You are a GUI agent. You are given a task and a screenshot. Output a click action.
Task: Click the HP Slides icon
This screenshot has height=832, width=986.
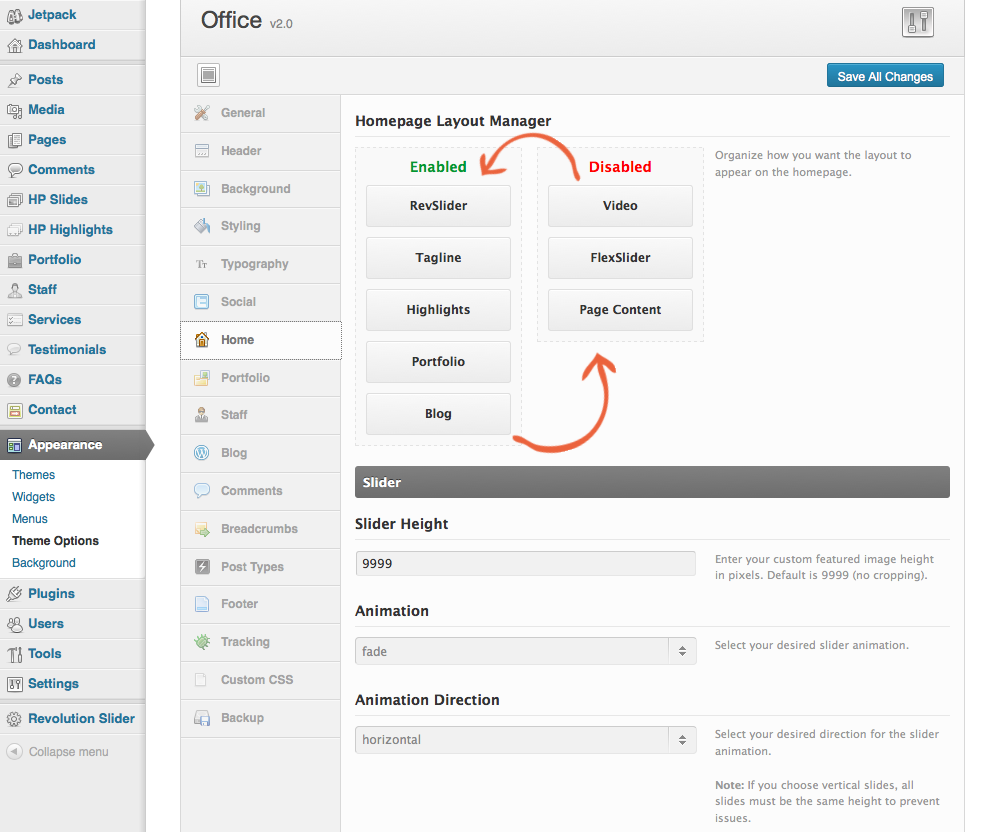coord(14,200)
